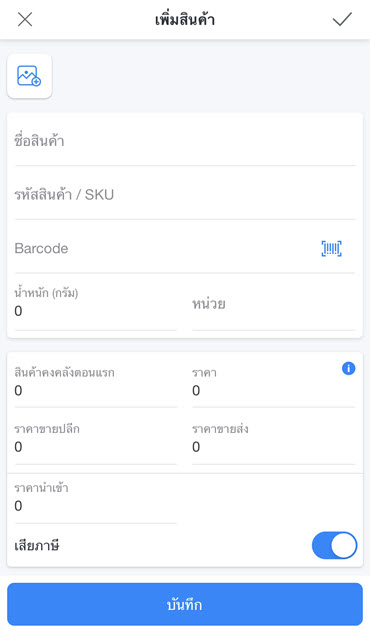The height and width of the screenshot is (640, 370).
Task: Select the ราคาขายปลีก retail price field
Action: (x=95, y=439)
